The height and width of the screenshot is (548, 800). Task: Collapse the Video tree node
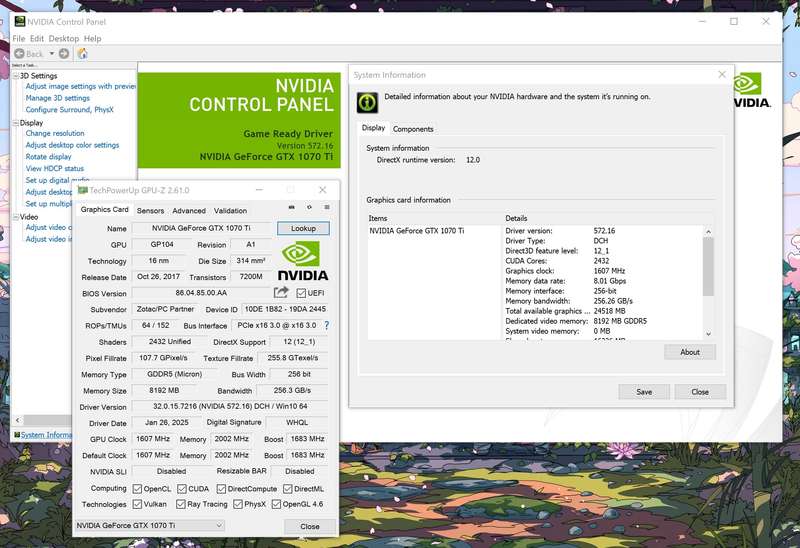coord(15,217)
